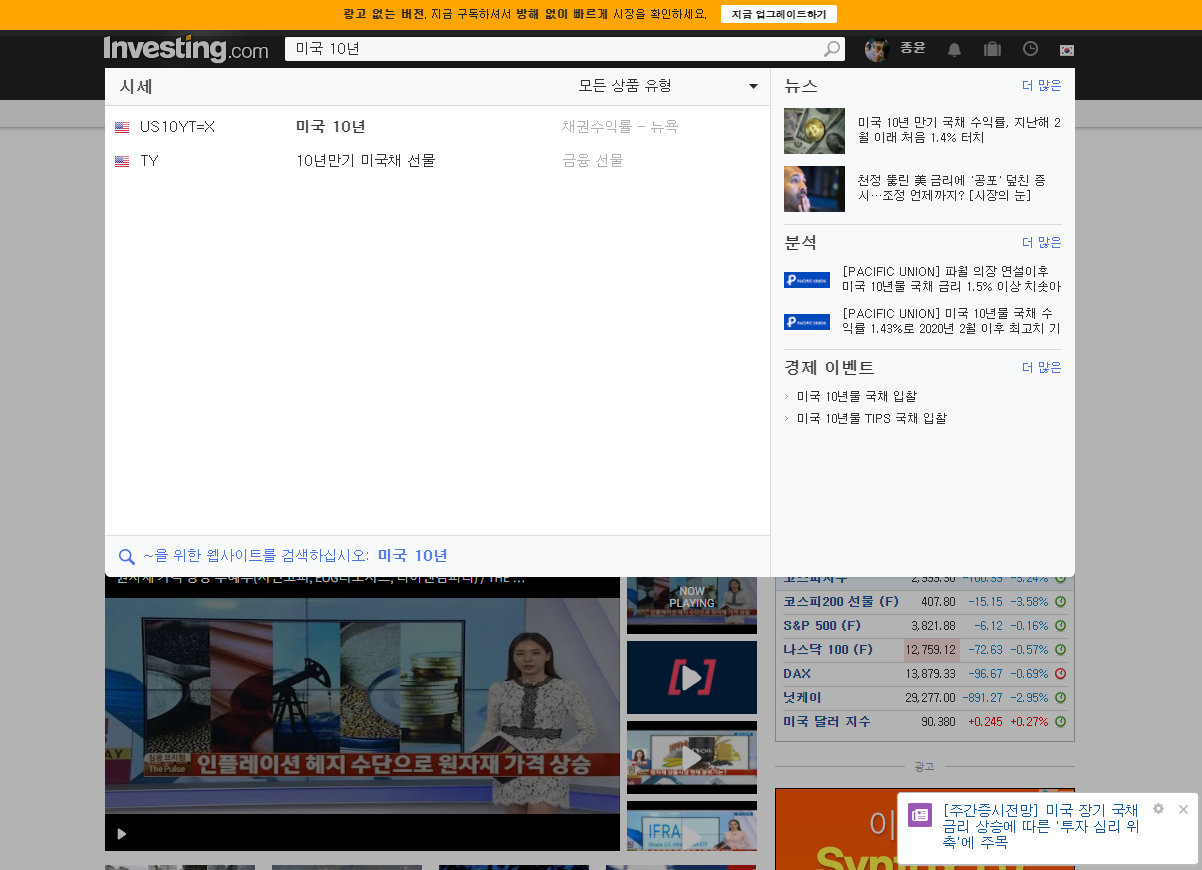Click clock icon in the 코스피200 선물 row

[x=1060, y=602]
